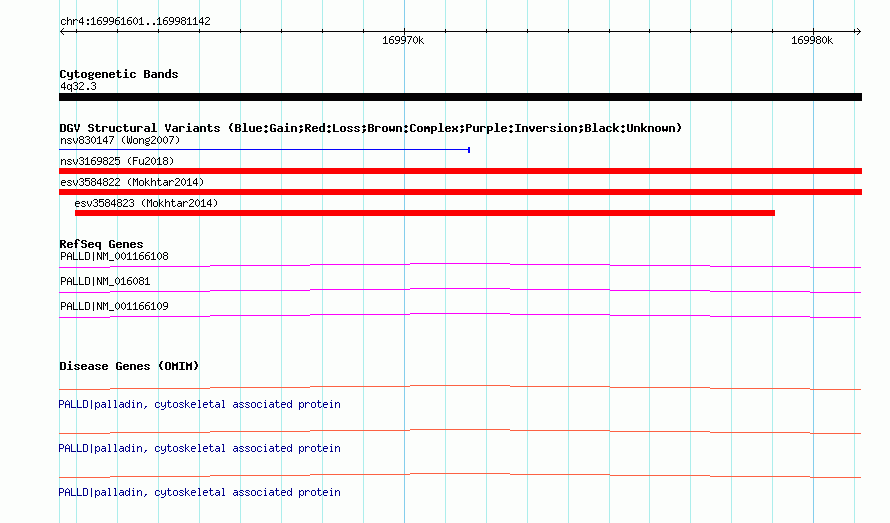Click the magenta PALLD NM_016081 gene line
890x523 pixels.
(460, 290)
